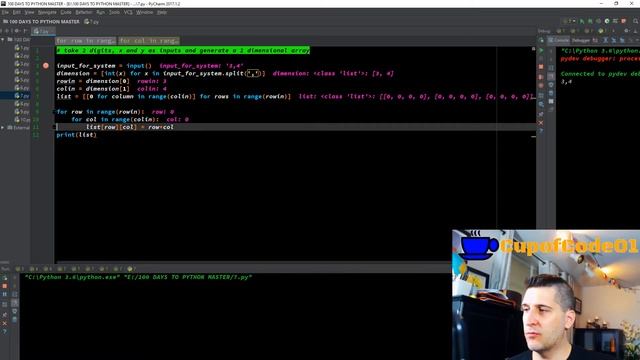Collapse the 'for row' code block fold

pyautogui.click(x=54, y=112)
